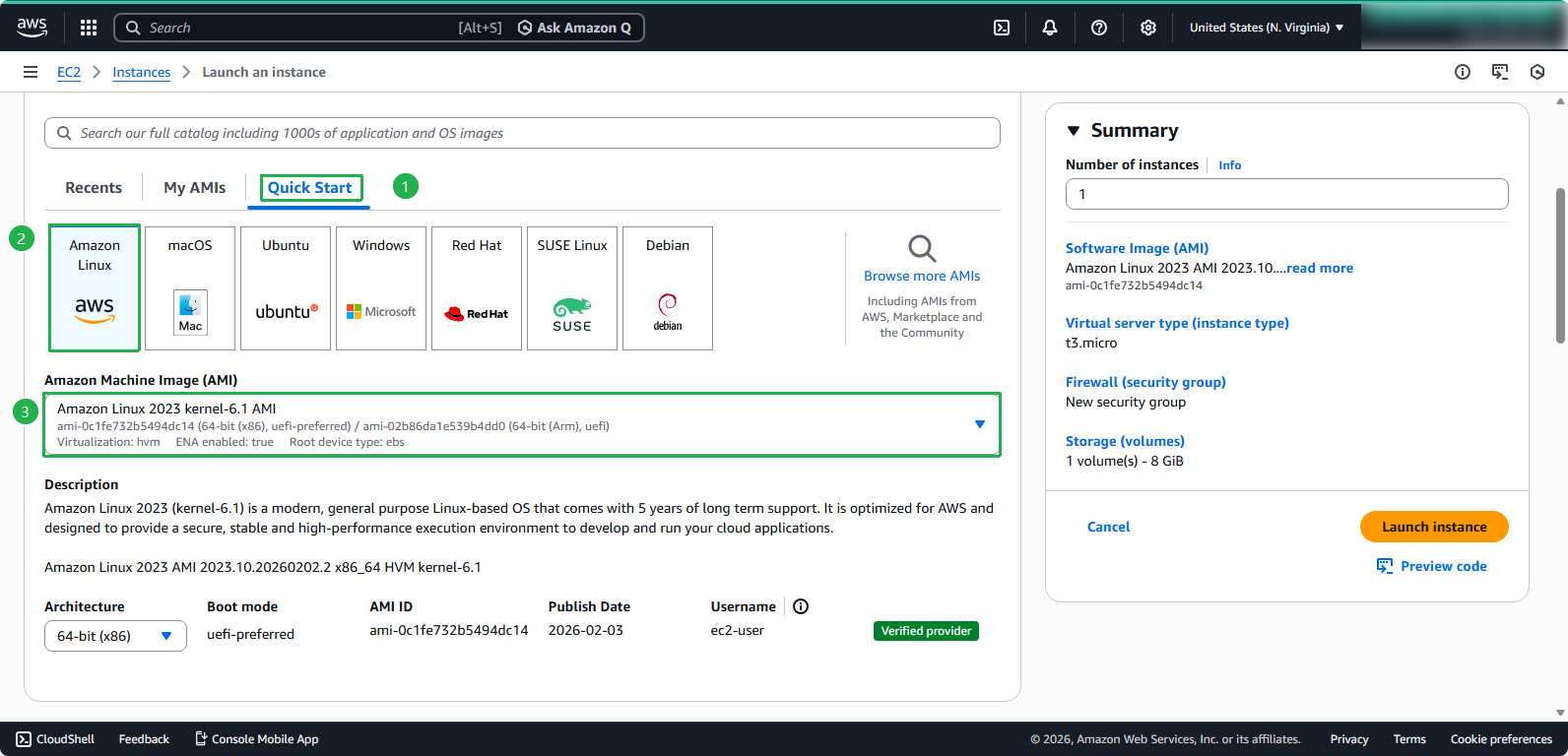Collapse the Summary section

(1074, 131)
